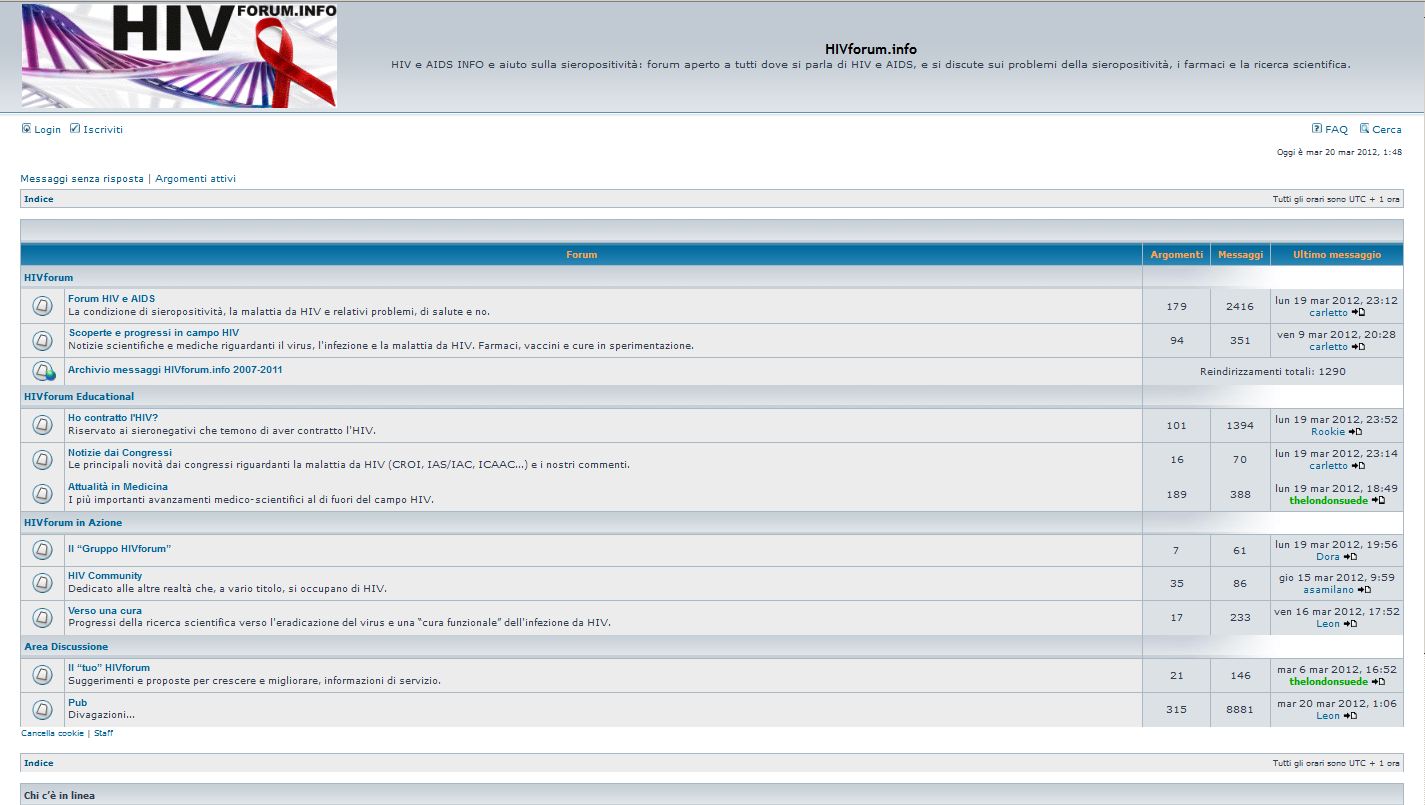The height and width of the screenshot is (805, 1425).
Task: Show Messaggi senza risposta
Action: pyautogui.click(x=82, y=179)
